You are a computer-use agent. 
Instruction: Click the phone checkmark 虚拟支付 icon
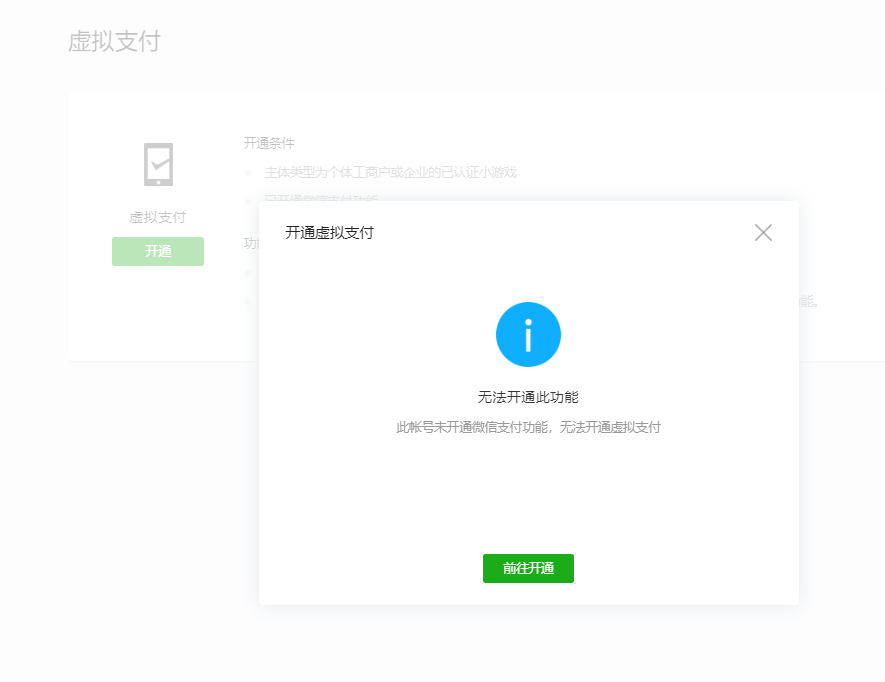point(159,164)
